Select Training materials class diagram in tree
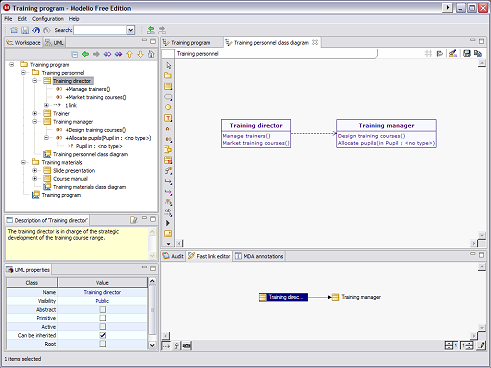 [x=89, y=187]
